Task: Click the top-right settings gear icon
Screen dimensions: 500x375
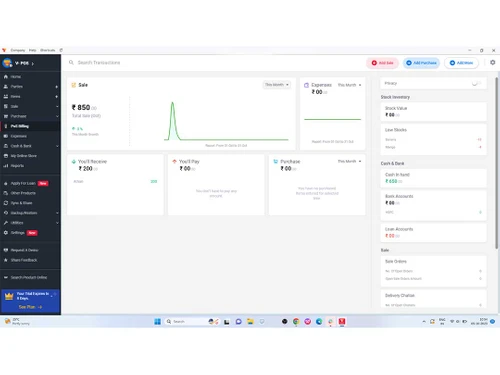Action: coord(492,62)
